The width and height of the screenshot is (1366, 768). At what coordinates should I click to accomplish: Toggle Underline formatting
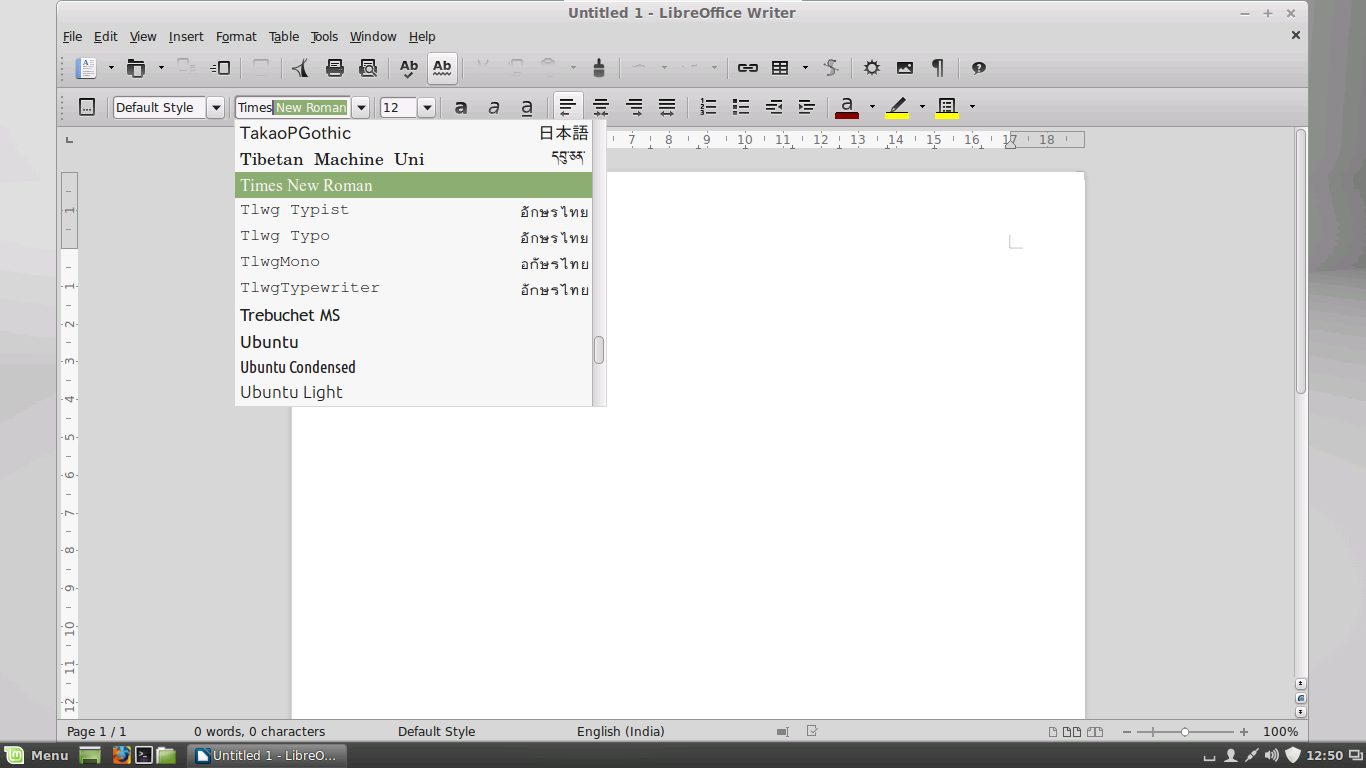click(527, 107)
